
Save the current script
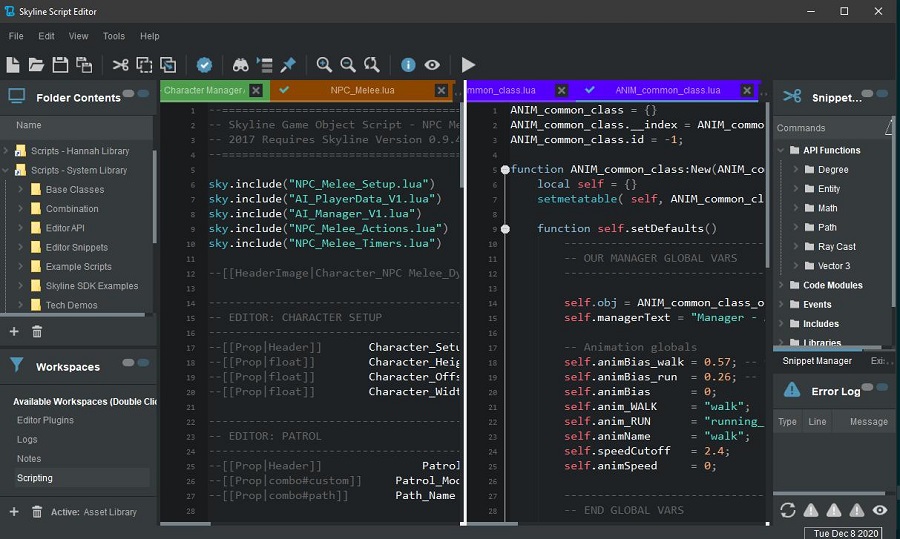pyautogui.click(x=60, y=65)
